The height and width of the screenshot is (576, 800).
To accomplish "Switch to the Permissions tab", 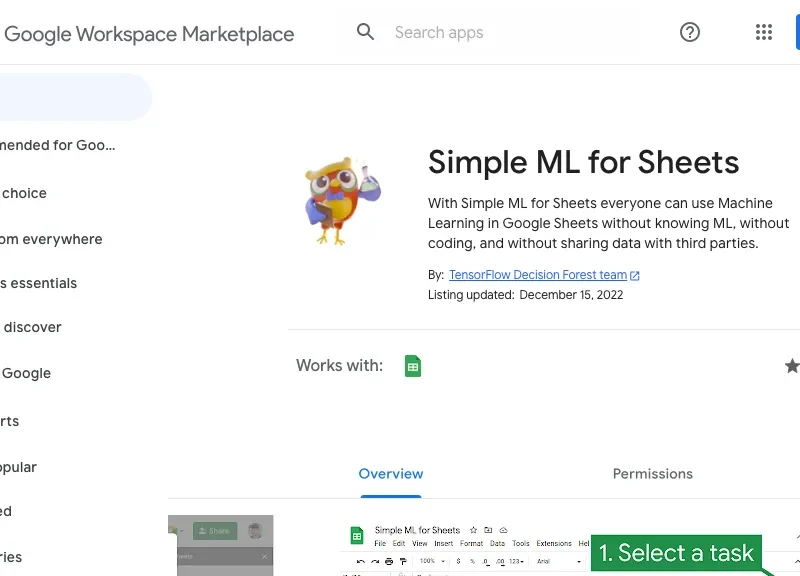I will click(652, 474).
